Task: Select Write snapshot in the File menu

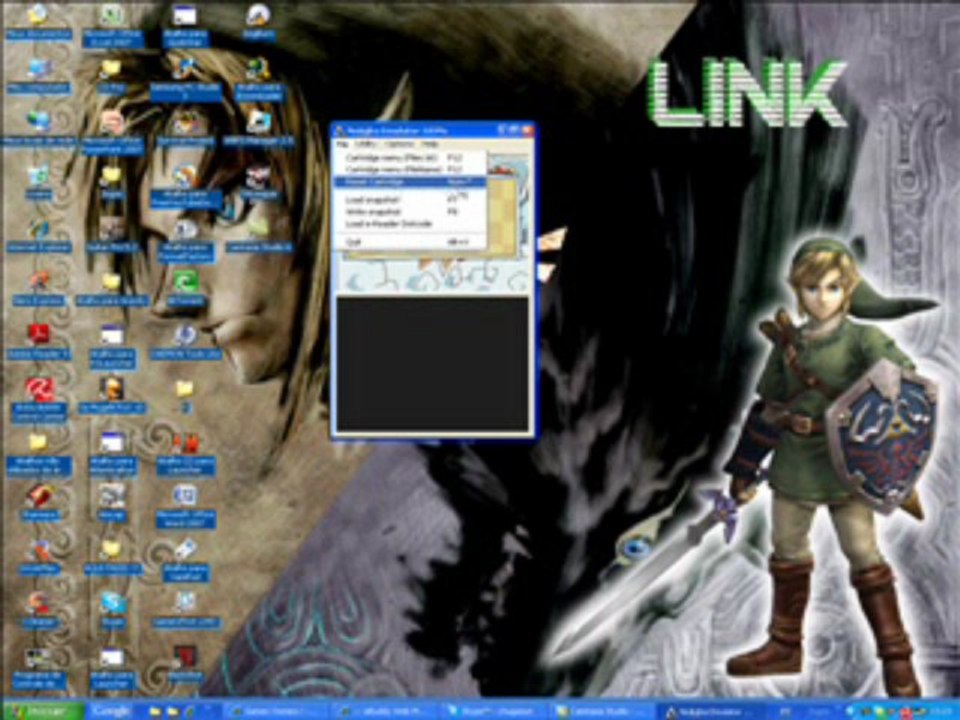Action: click(409, 212)
